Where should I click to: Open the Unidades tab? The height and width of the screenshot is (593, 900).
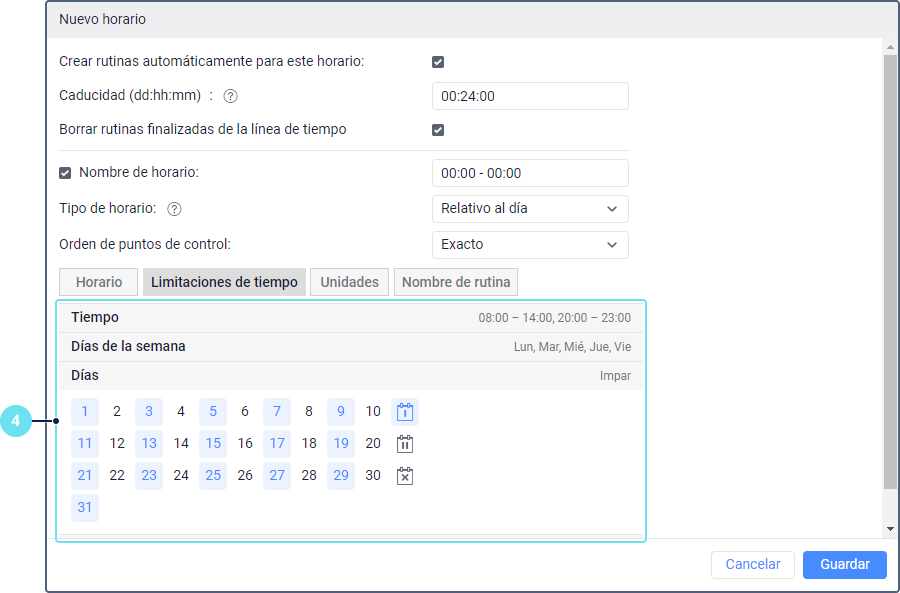coord(349,282)
